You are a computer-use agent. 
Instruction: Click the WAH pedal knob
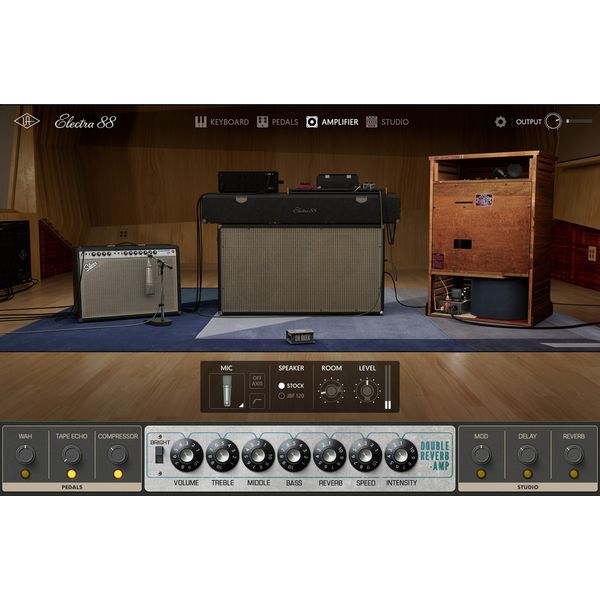click(x=25, y=455)
